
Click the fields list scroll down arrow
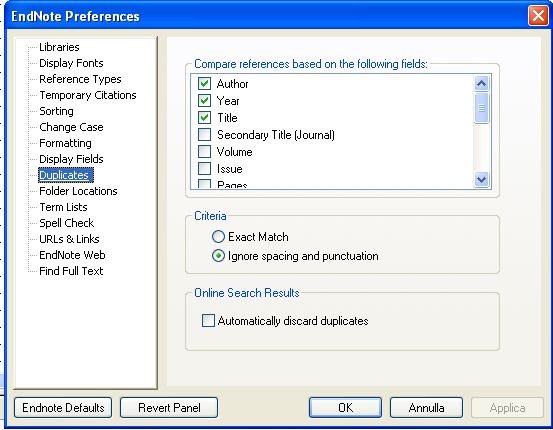coord(481,180)
